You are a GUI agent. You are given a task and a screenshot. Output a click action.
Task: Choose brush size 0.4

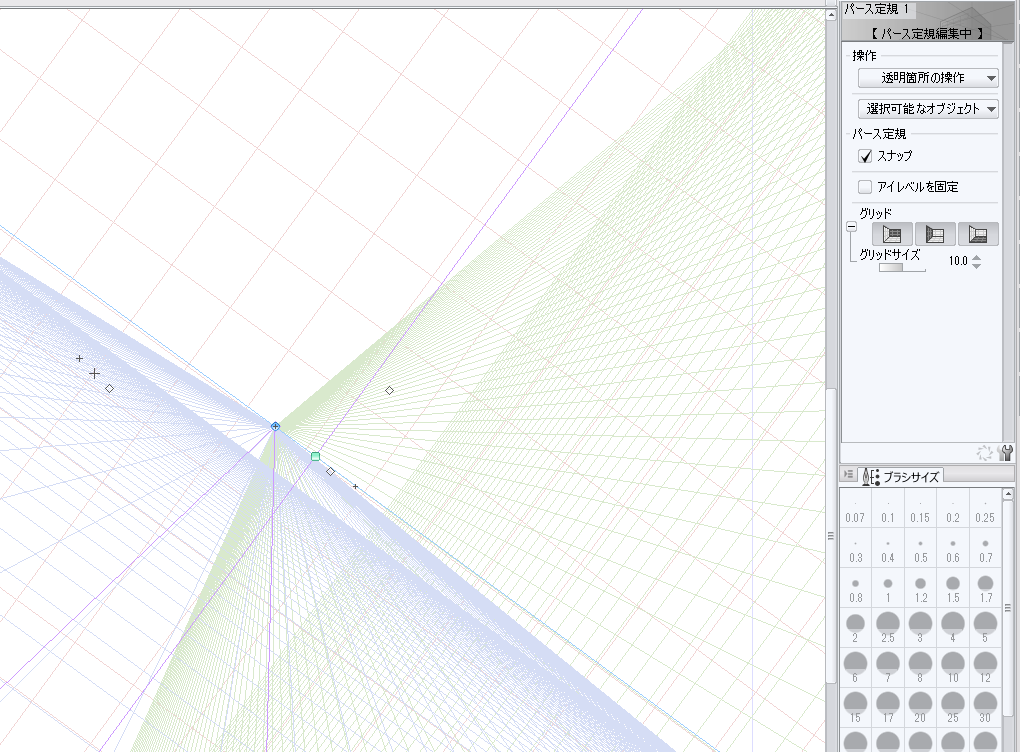tap(888, 548)
